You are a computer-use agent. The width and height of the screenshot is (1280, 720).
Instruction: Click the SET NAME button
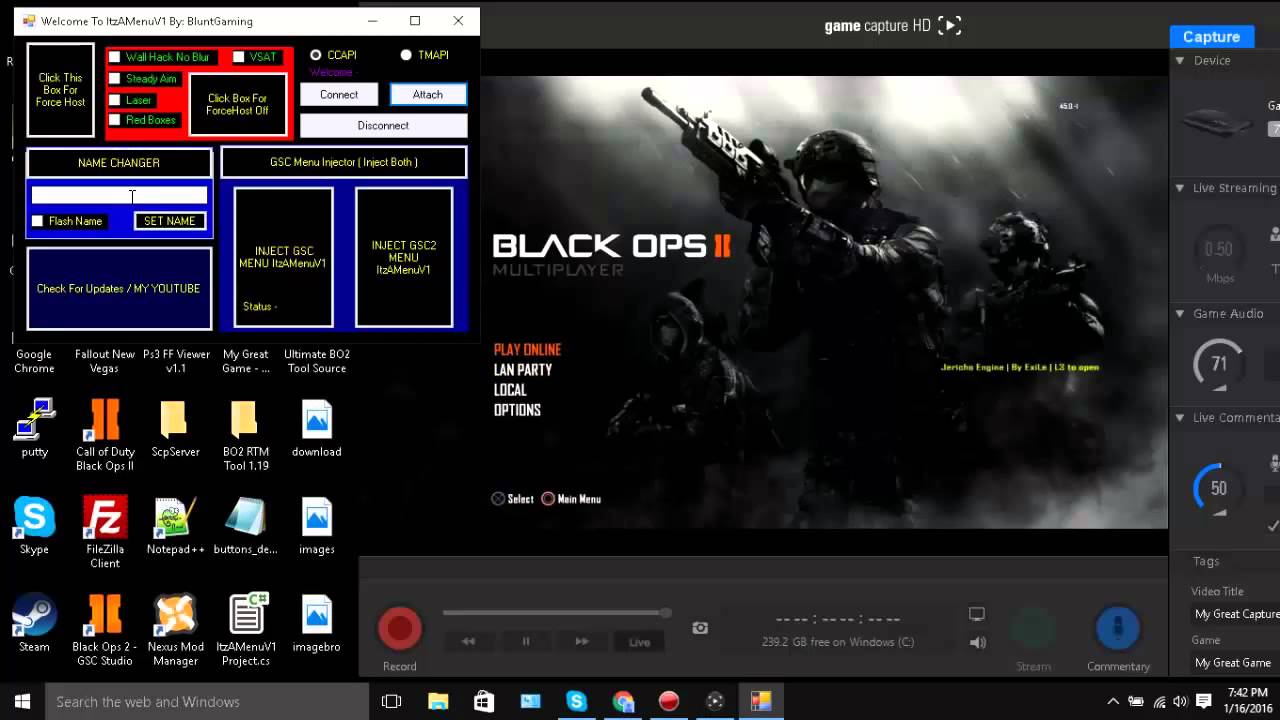170,221
